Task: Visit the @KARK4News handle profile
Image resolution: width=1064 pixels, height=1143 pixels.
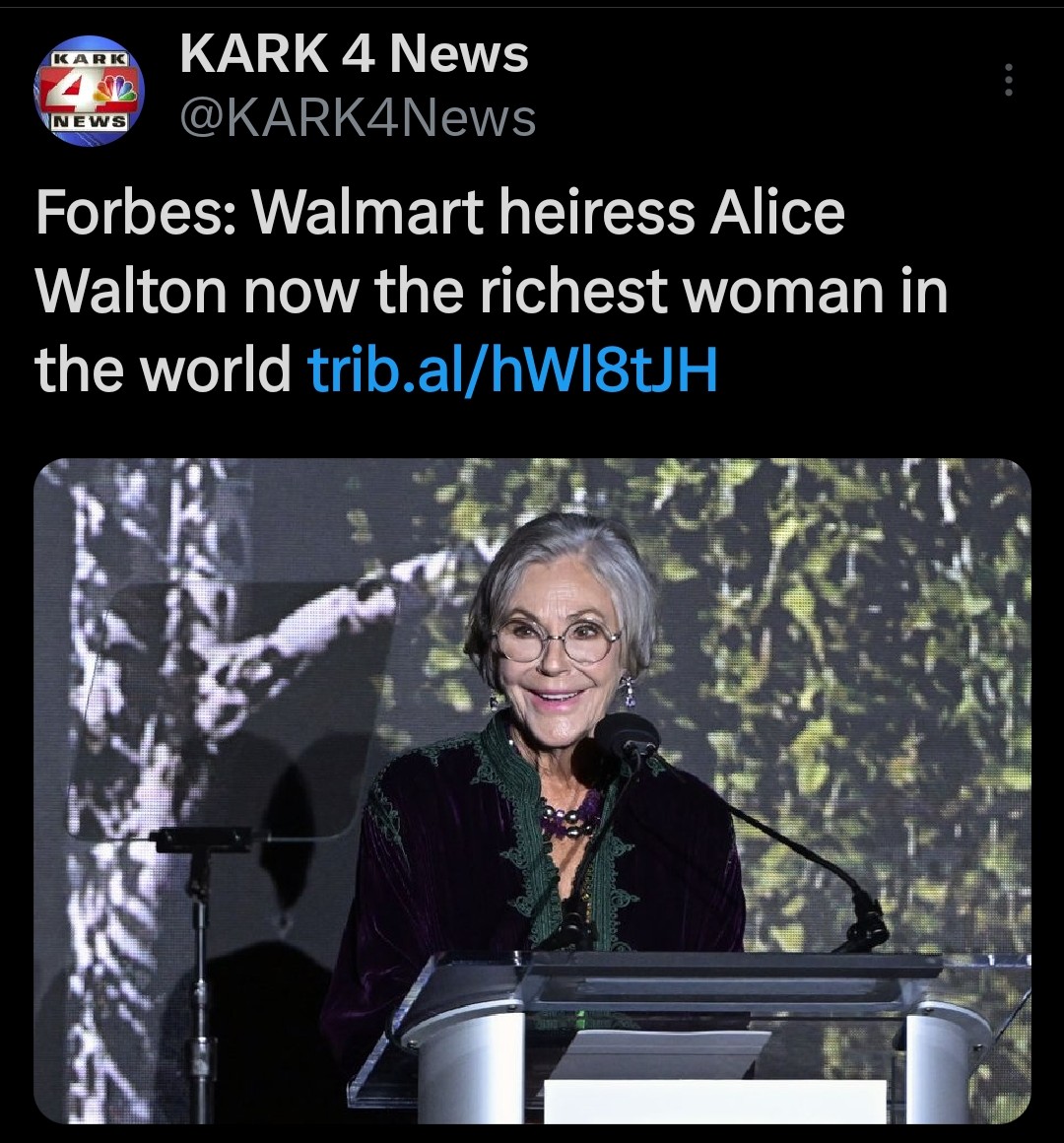Action: 358,118
